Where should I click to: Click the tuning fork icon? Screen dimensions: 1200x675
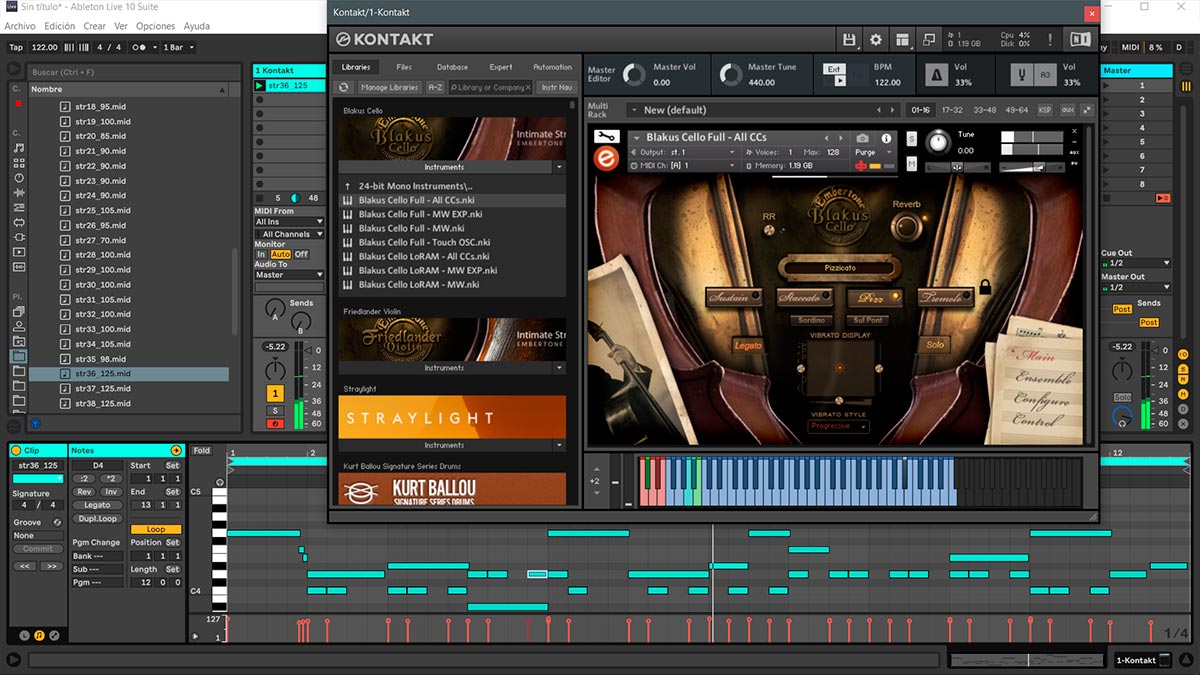point(1021,75)
